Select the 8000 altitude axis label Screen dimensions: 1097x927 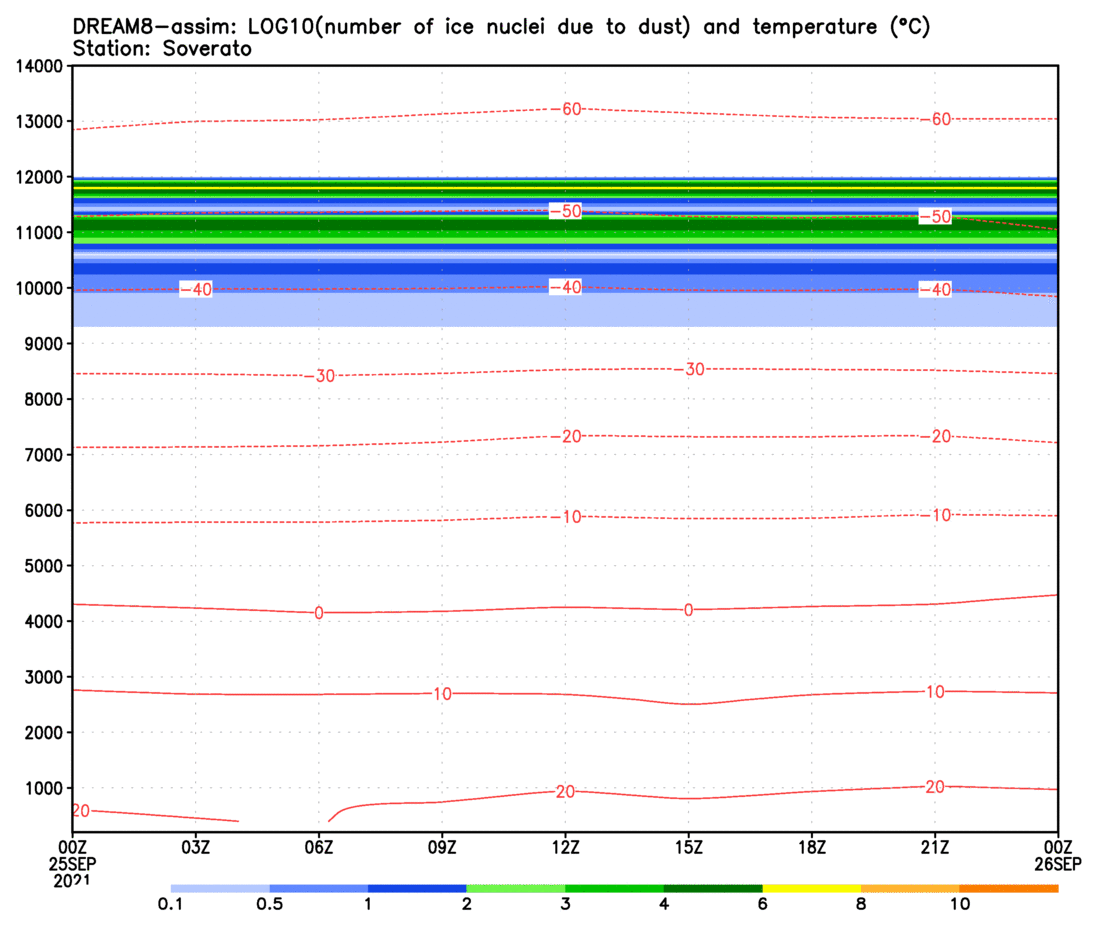[x=43, y=399]
